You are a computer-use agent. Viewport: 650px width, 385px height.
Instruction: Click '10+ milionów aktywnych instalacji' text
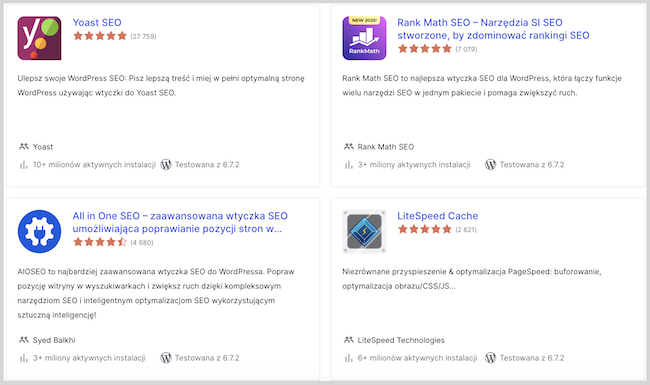[x=94, y=165]
